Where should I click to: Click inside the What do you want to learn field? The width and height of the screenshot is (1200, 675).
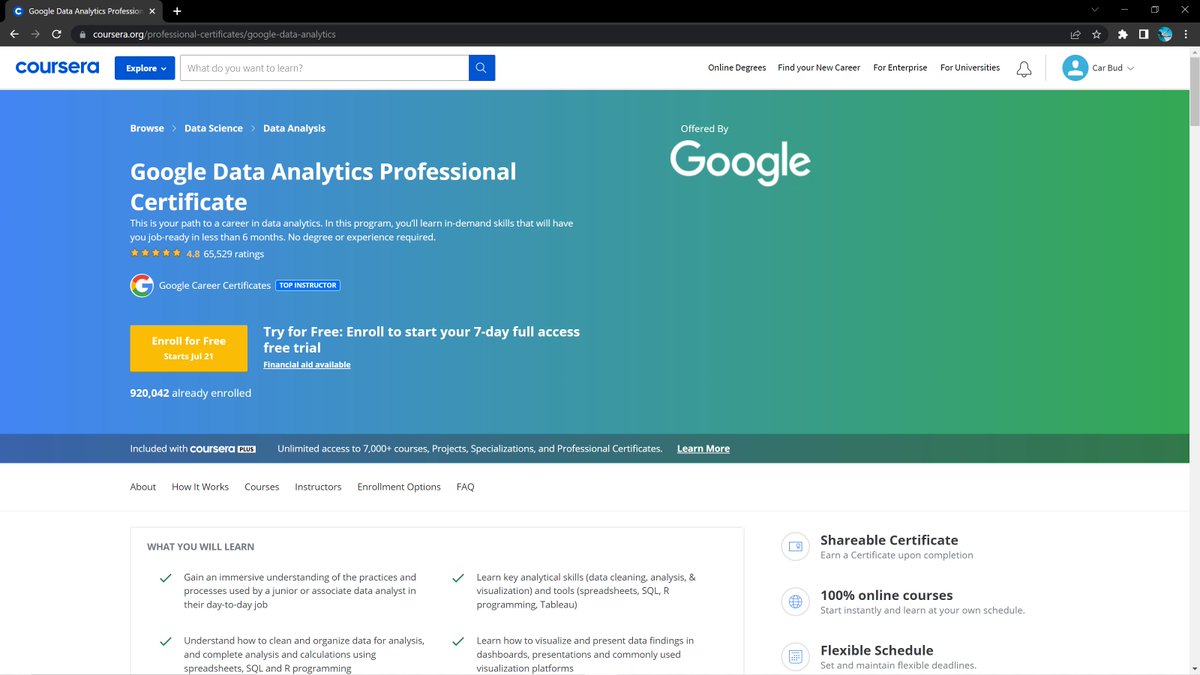tap(320, 67)
